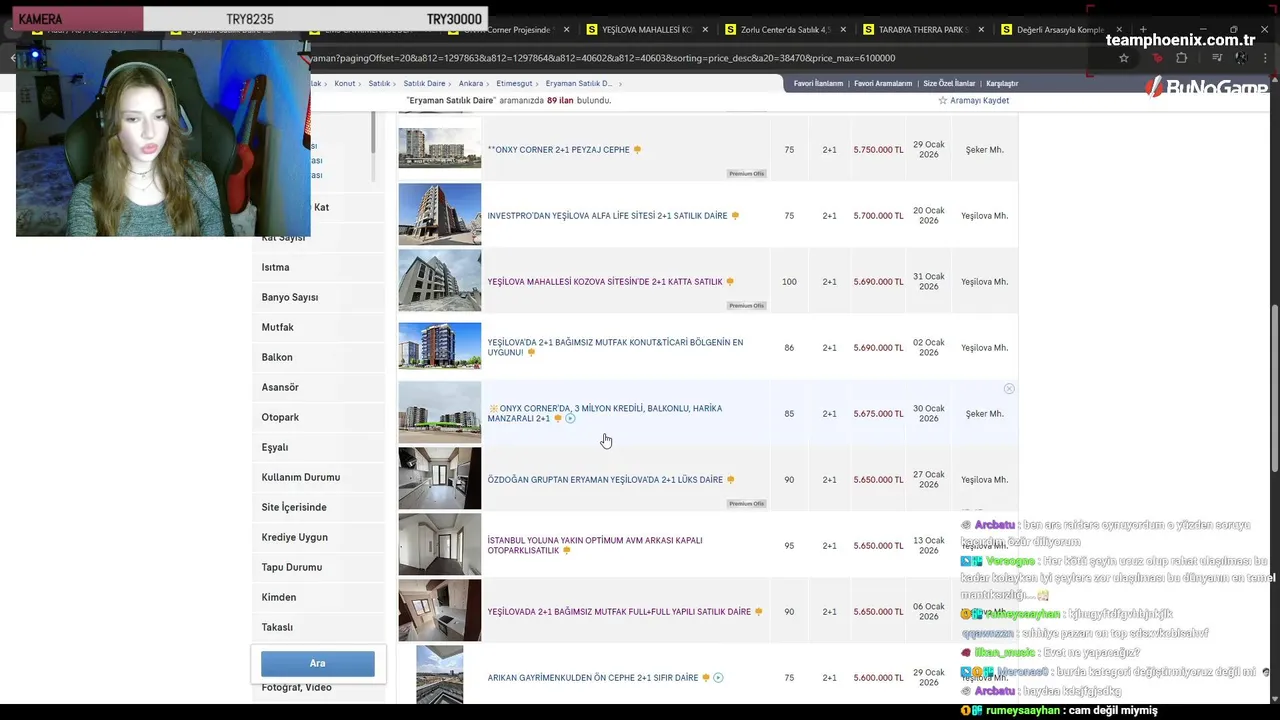Image resolution: width=1280 pixels, height=720 pixels.
Task: Click pin icon beside YEŞİLOVA'DA 2+1 BAĞIMSIZ MUTFAK
Action: (x=531, y=353)
